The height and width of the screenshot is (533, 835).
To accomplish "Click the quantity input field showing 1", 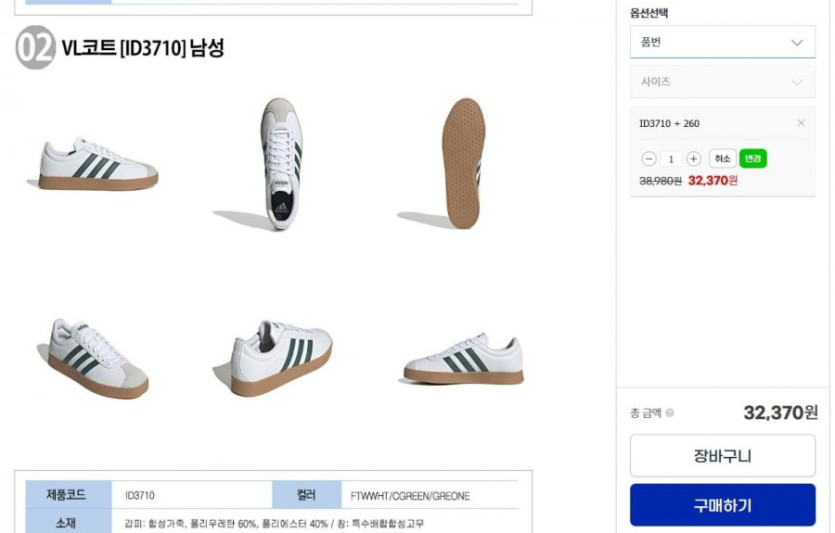I will (x=670, y=159).
